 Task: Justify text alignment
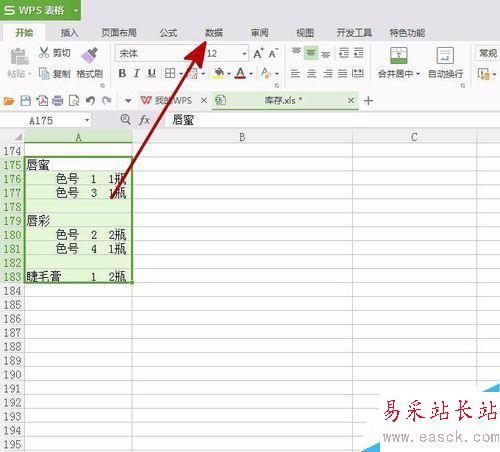pyautogui.click(x=342, y=73)
